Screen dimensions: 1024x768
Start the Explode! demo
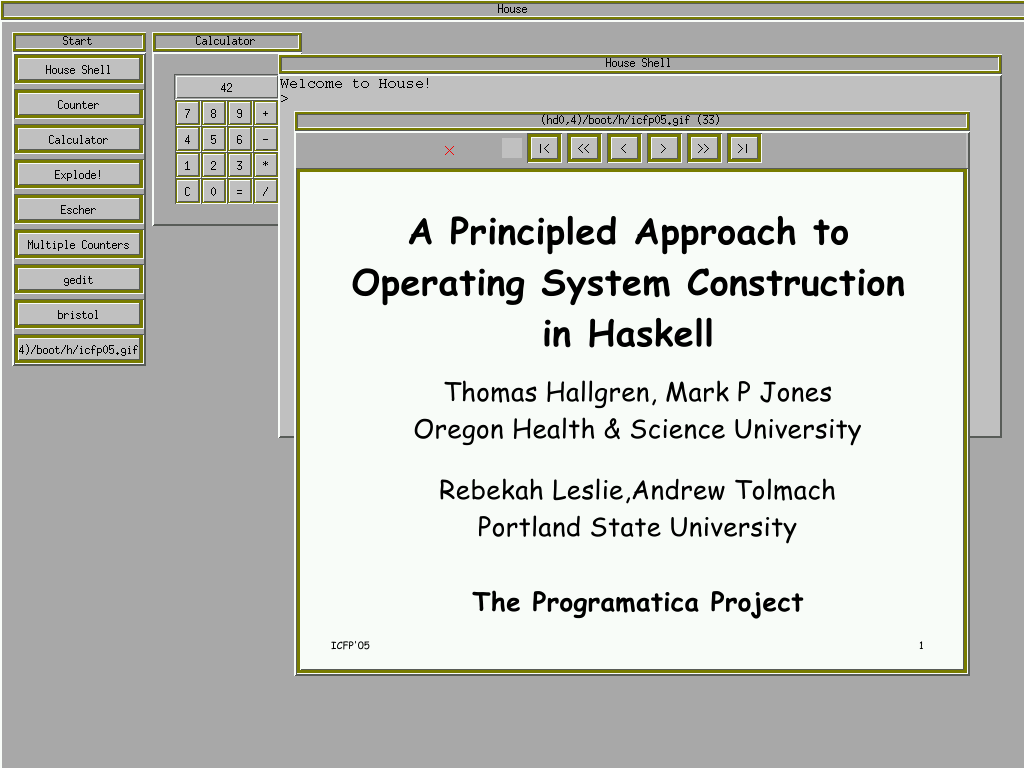[78, 175]
